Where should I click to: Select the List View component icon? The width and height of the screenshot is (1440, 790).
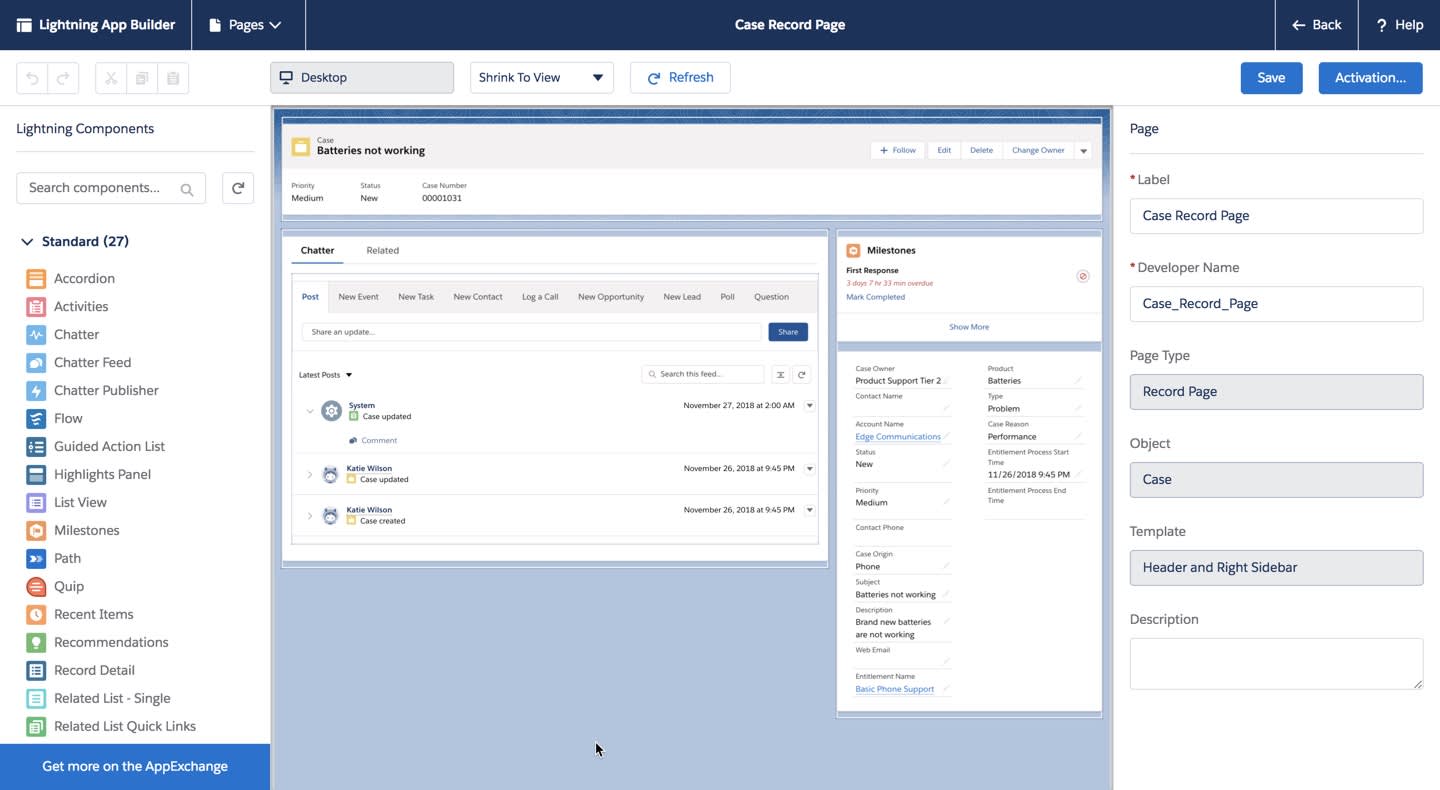36,503
